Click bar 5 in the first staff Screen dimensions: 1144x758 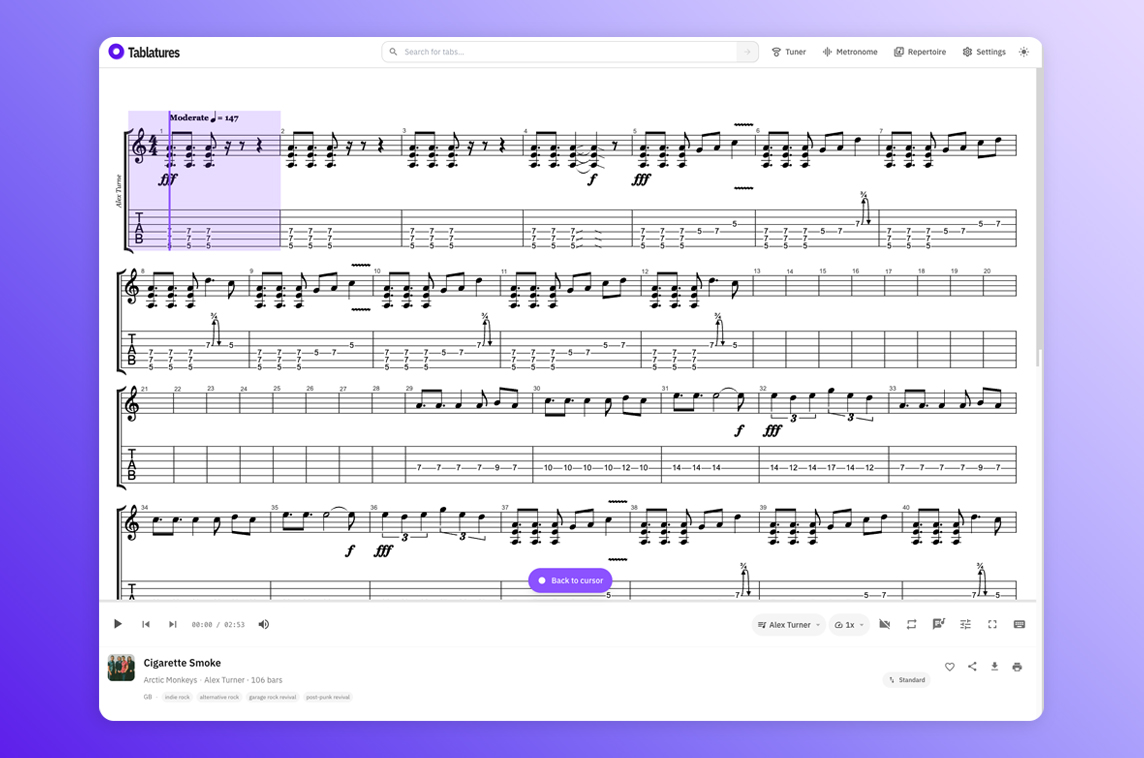tap(693, 188)
